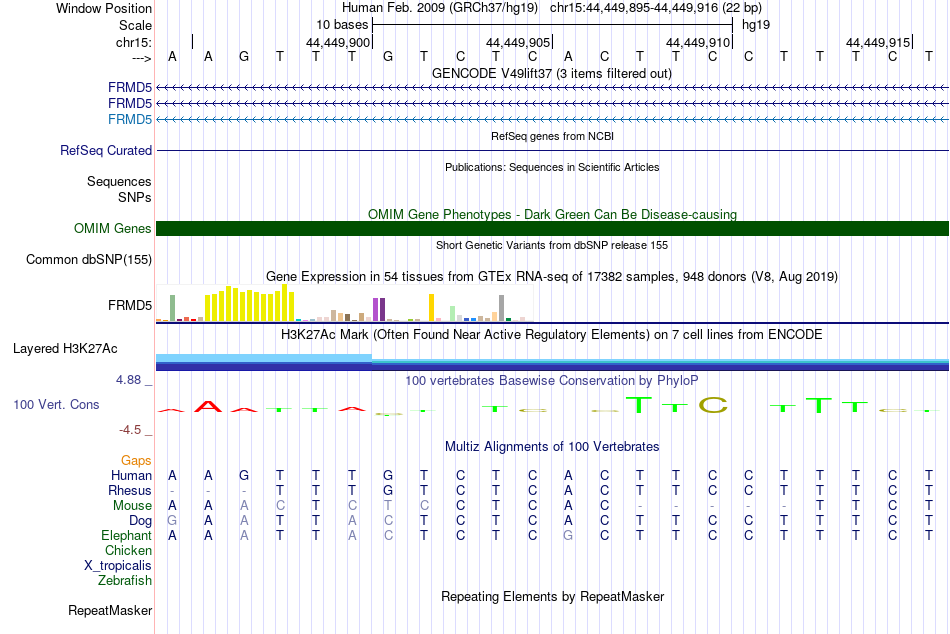Viewport: 950px width, 634px height.
Task: Click the RepeatMasker track label
Action: click(110, 610)
